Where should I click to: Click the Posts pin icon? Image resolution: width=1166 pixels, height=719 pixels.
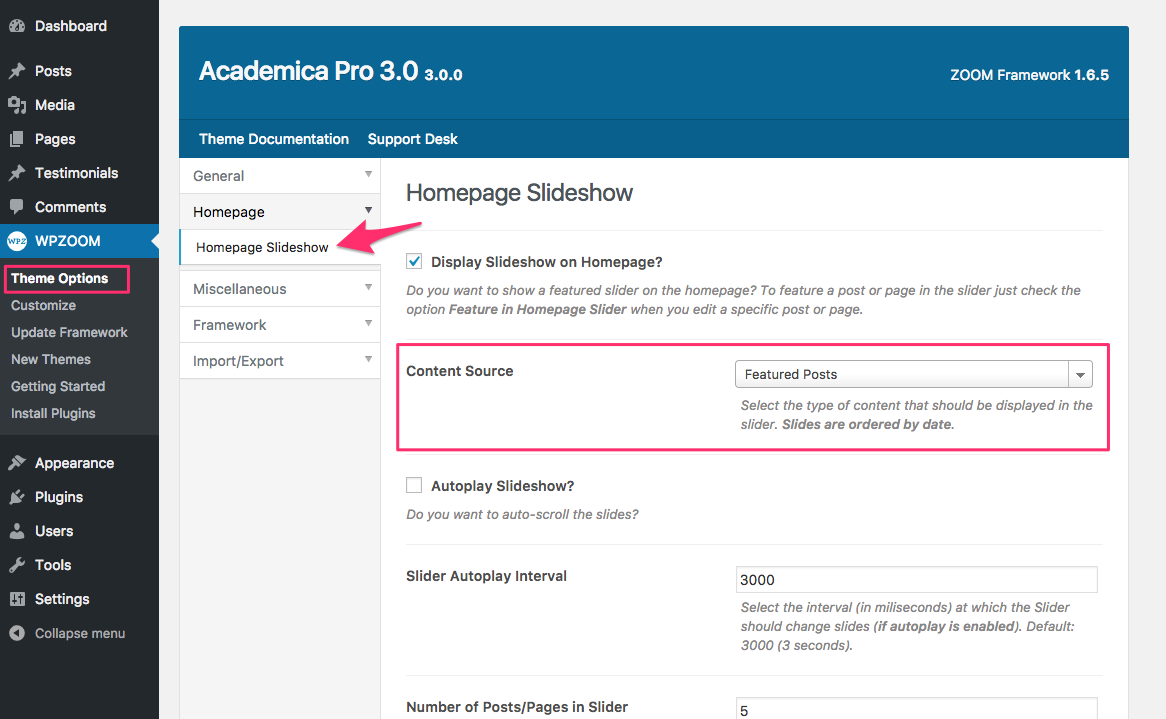17,71
